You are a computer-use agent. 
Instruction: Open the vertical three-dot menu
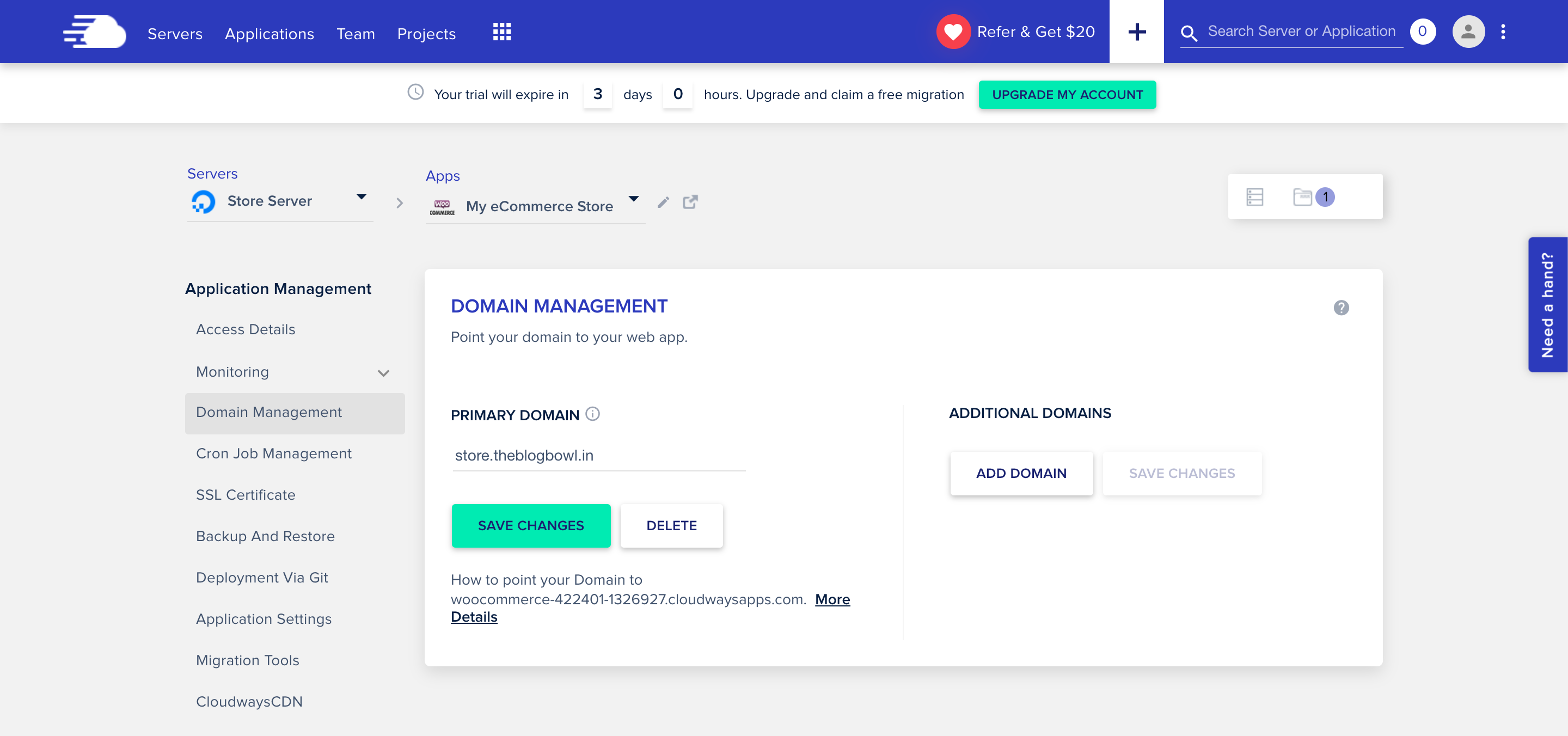(x=1503, y=32)
